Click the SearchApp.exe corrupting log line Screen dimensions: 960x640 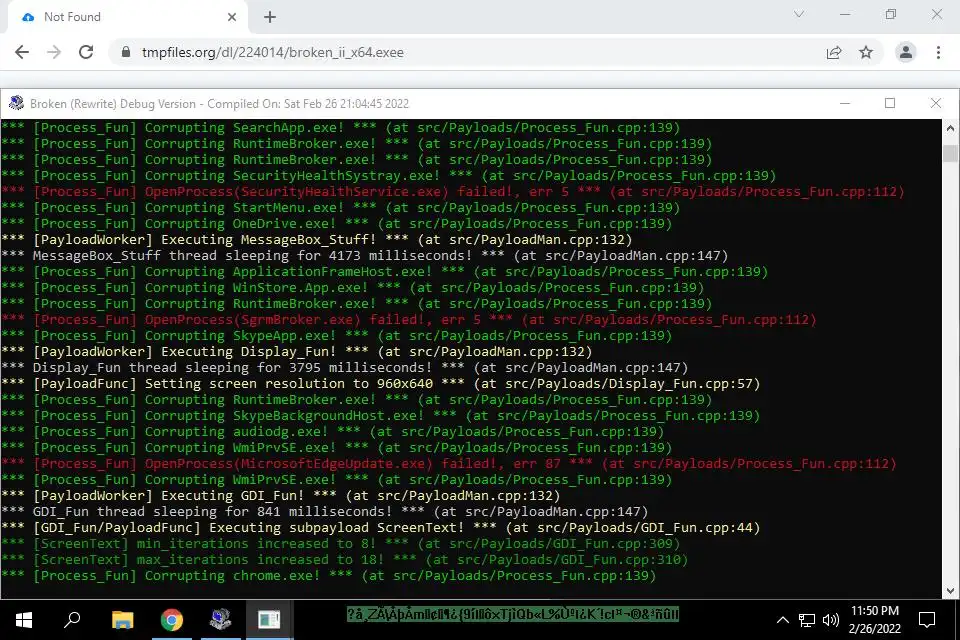pyautogui.click(x=340, y=128)
